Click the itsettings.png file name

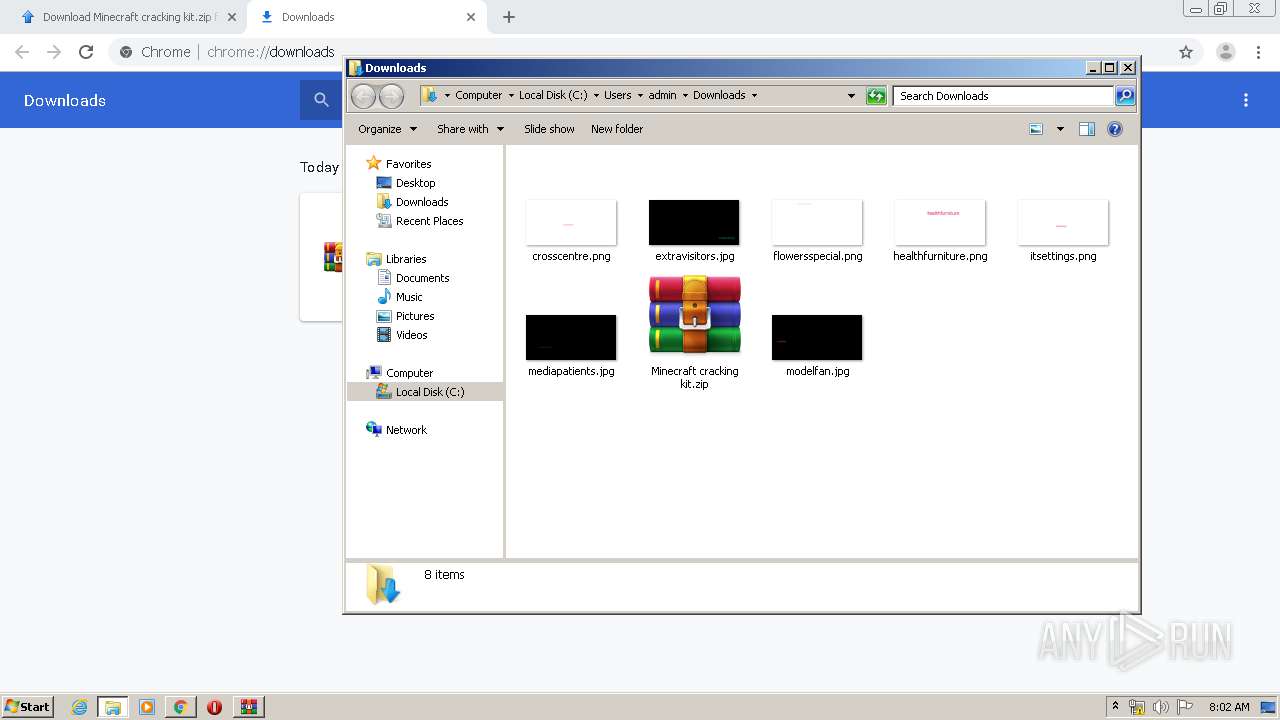[x=1063, y=256]
